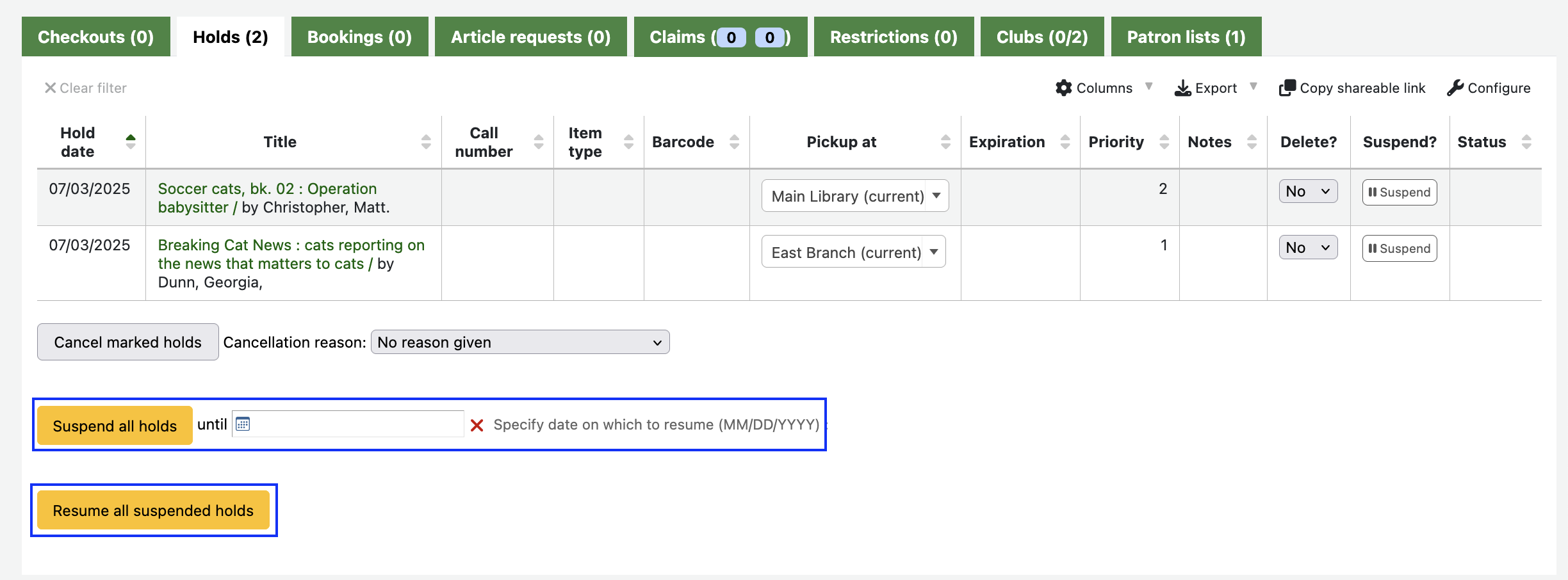Open the Main Library pickup location dropdown

pyautogui.click(x=854, y=196)
